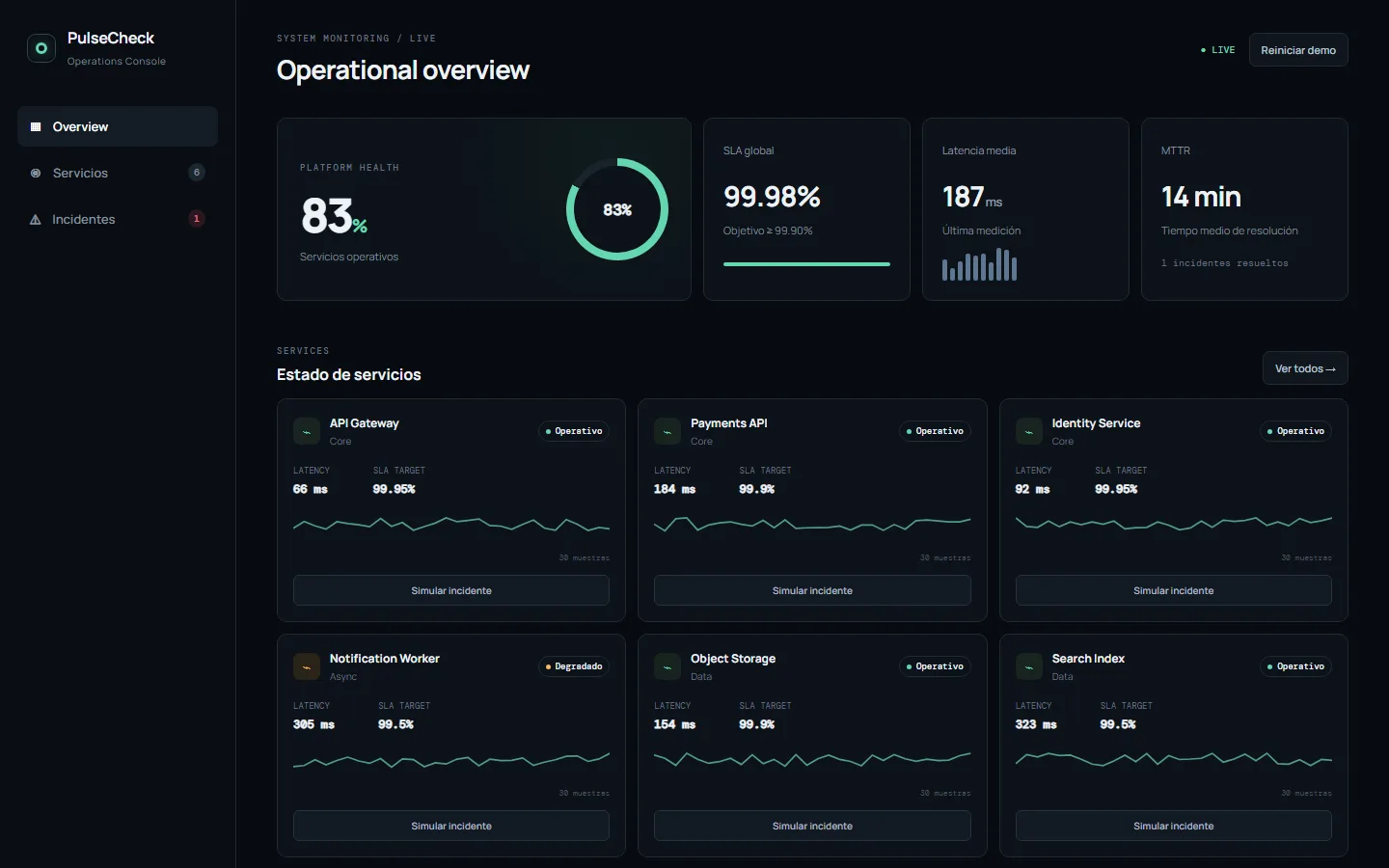Screen dimensions: 1389x868
Task: Click the Search Index service icon
Action: point(1029,666)
